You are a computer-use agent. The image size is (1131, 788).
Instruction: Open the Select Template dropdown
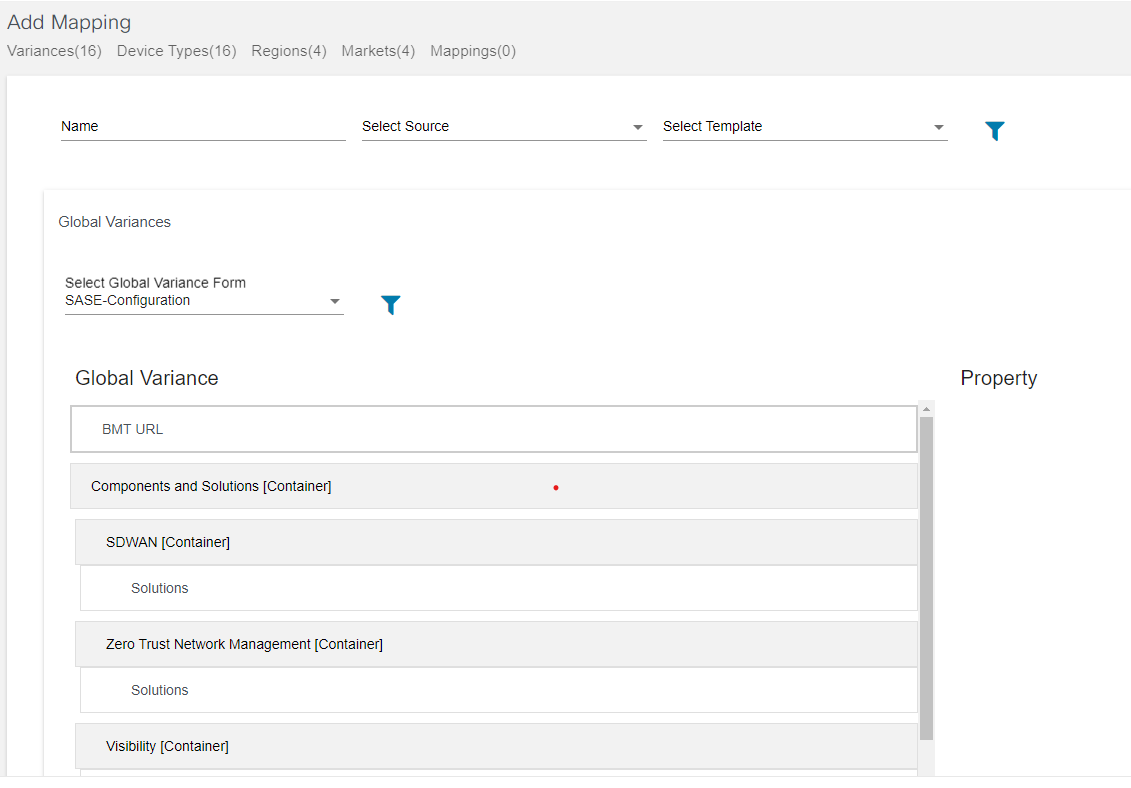coord(804,127)
